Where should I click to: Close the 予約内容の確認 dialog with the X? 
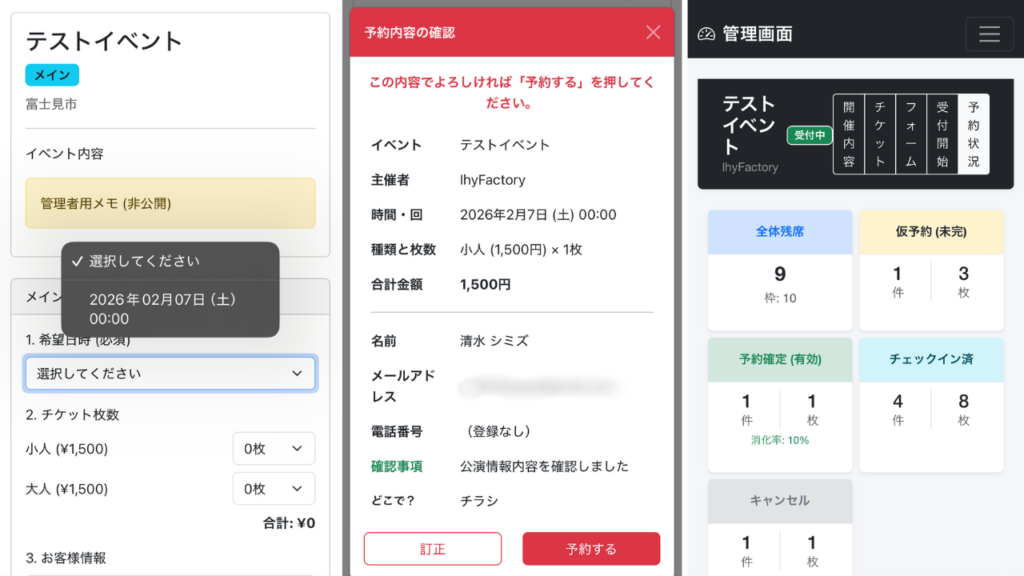(655, 32)
